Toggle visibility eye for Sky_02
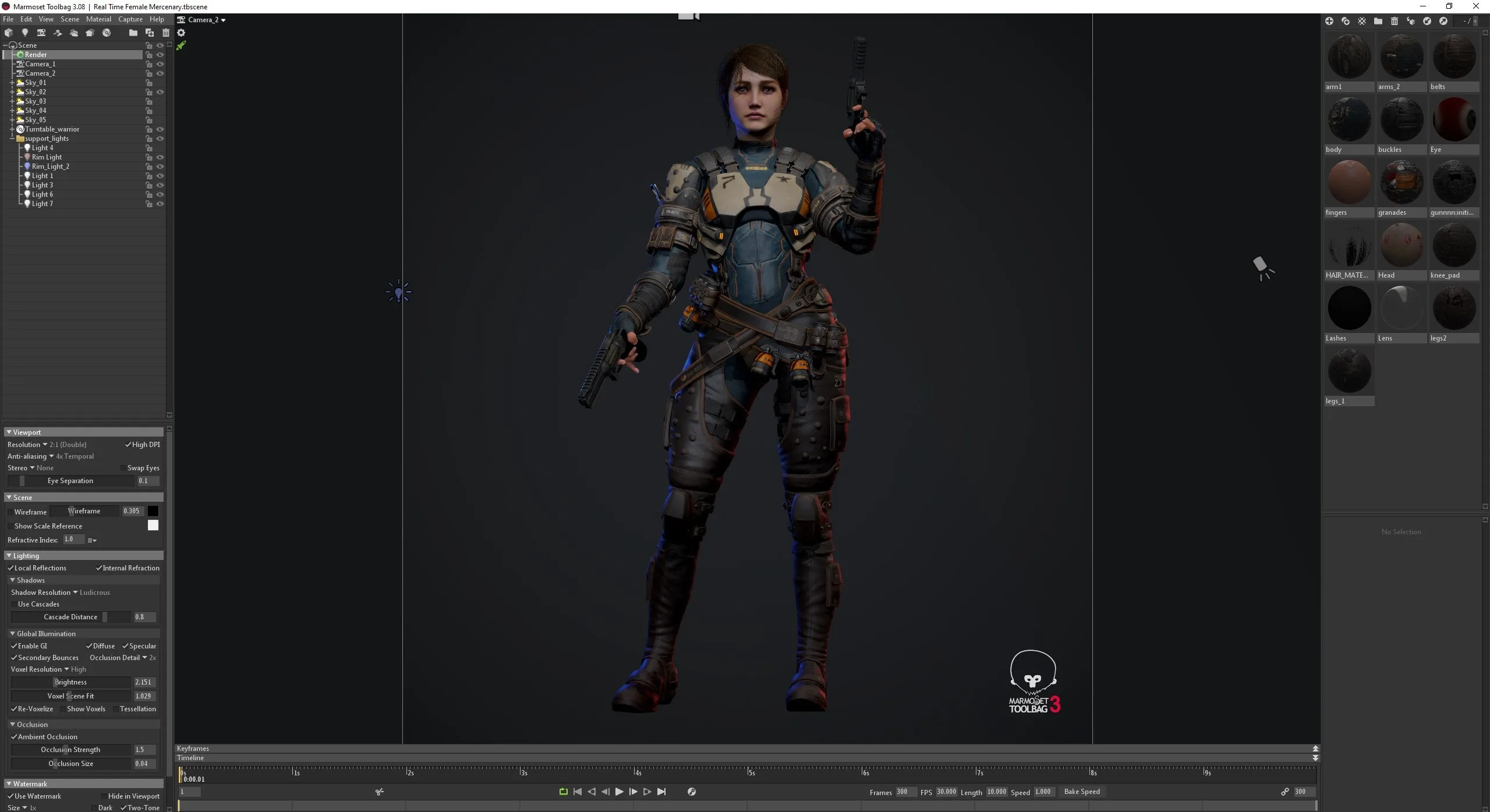 click(160, 92)
